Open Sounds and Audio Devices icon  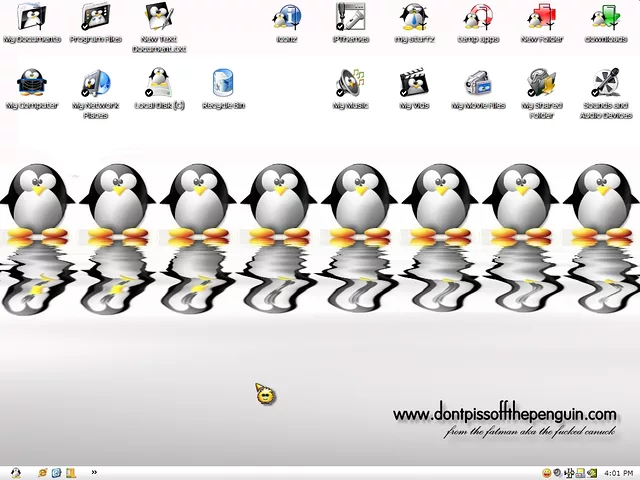(x=605, y=83)
